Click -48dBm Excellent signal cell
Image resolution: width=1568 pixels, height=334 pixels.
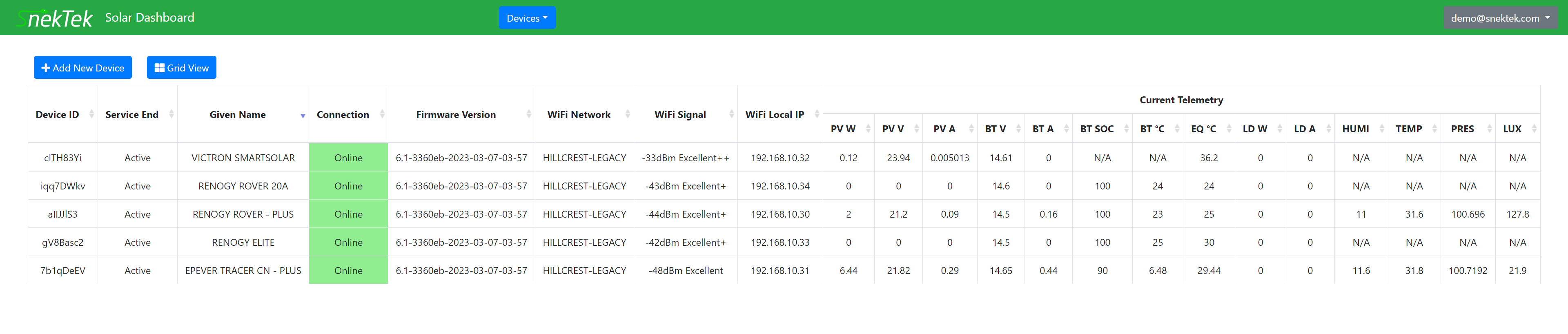[x=686, y=271]
